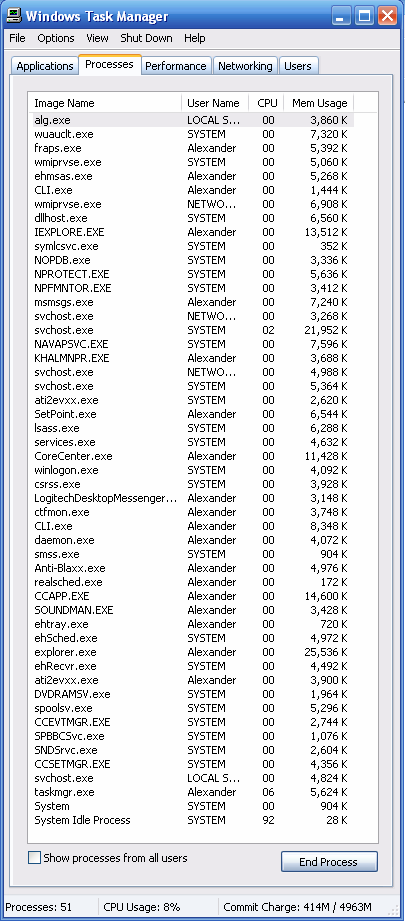Image resolution: width=405 pixels, height=921 pixels.
Task: Open the Shut Down menu
Action: pos(146,38)
